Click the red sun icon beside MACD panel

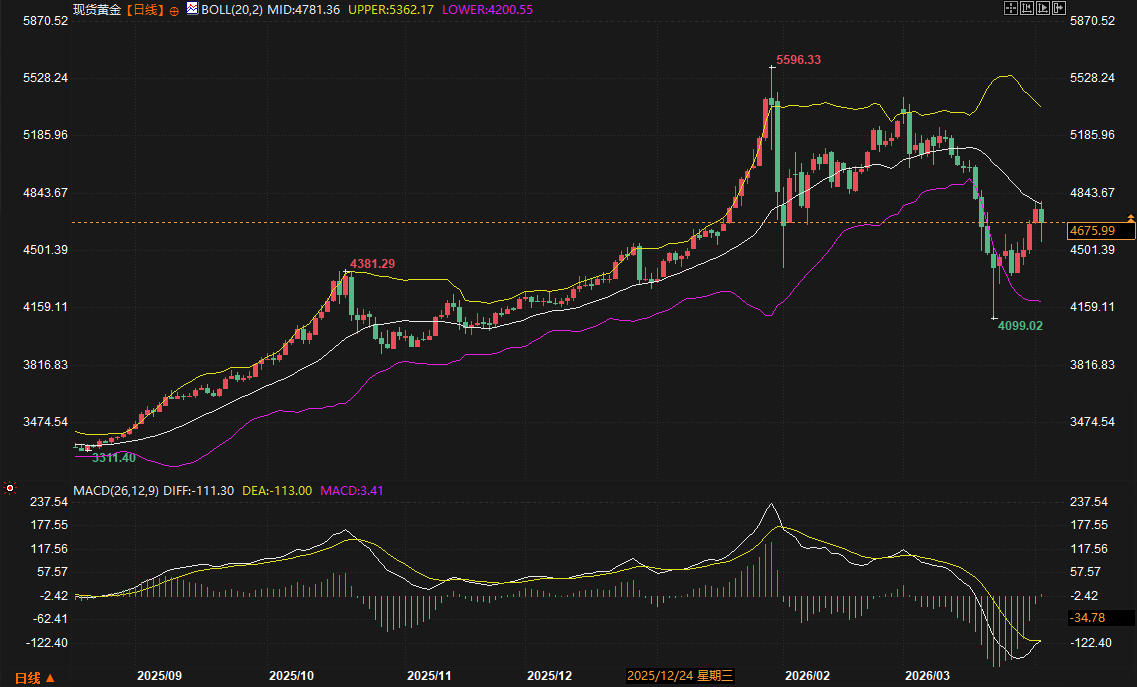tap(9, 488)
